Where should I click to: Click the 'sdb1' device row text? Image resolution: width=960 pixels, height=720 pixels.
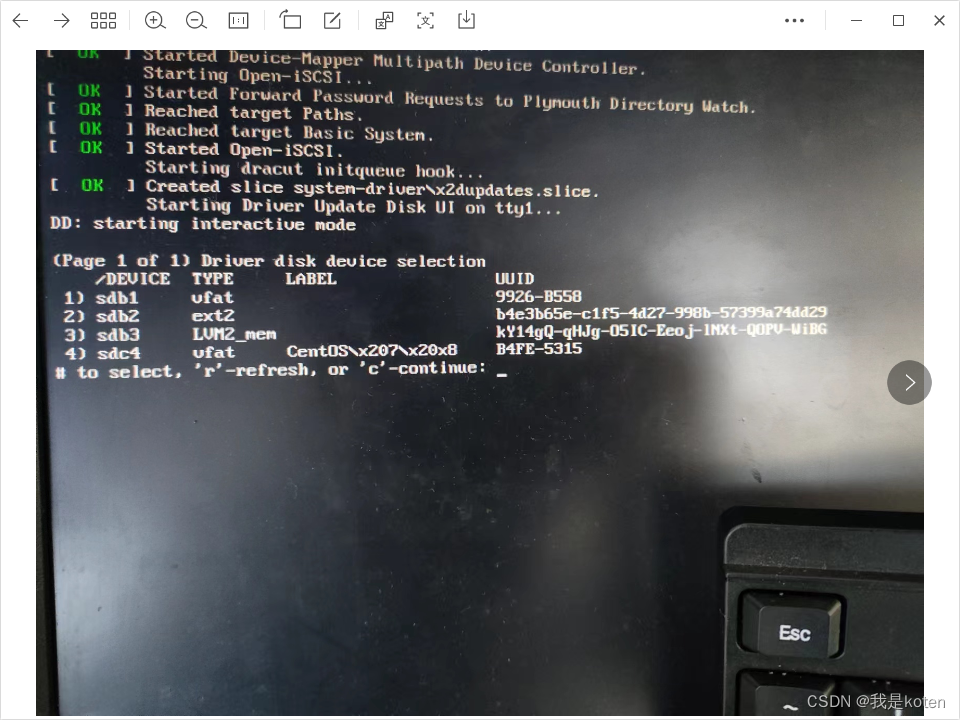tap(116, 298)
